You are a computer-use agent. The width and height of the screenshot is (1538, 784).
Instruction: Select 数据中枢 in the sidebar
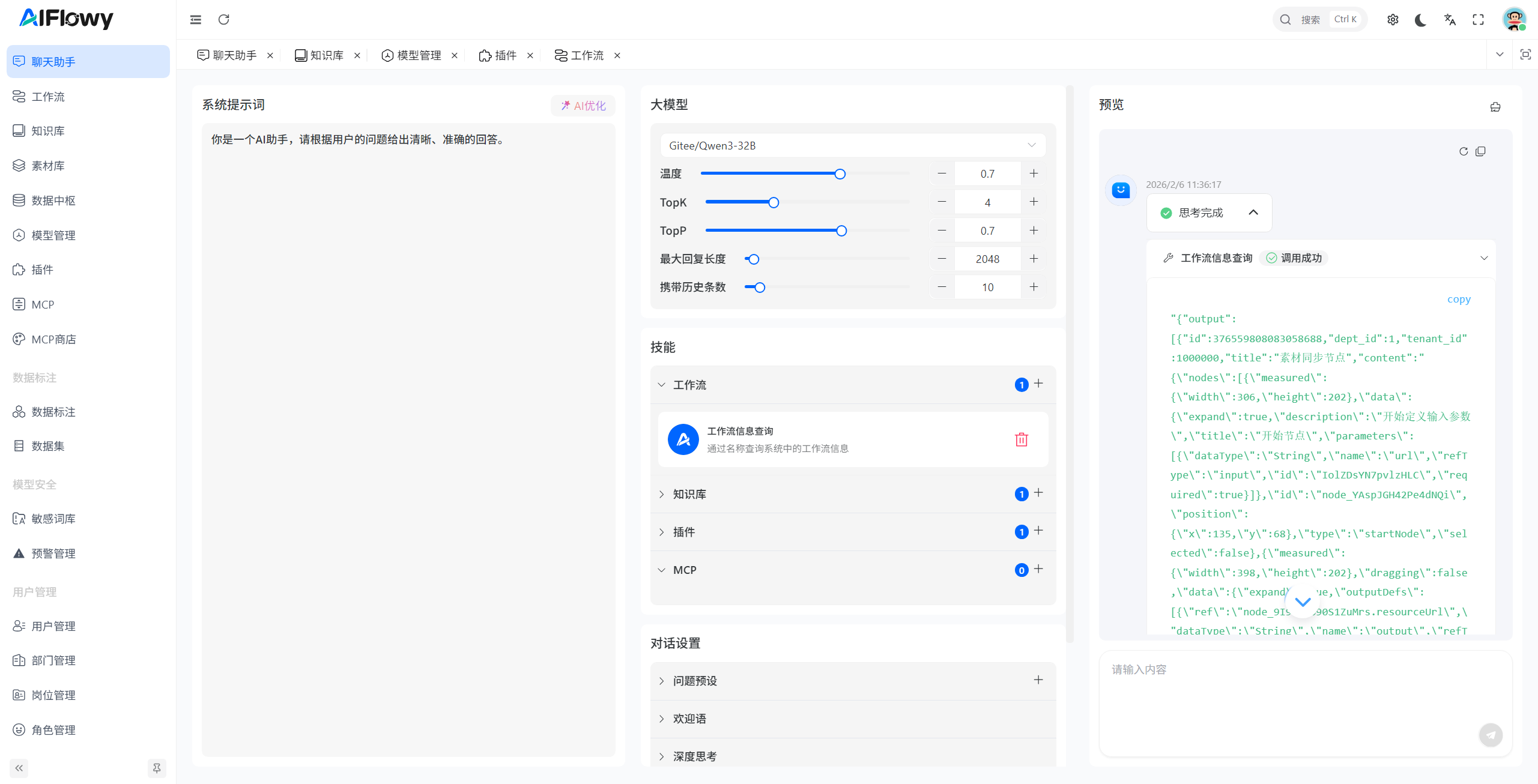click(53, 201)
